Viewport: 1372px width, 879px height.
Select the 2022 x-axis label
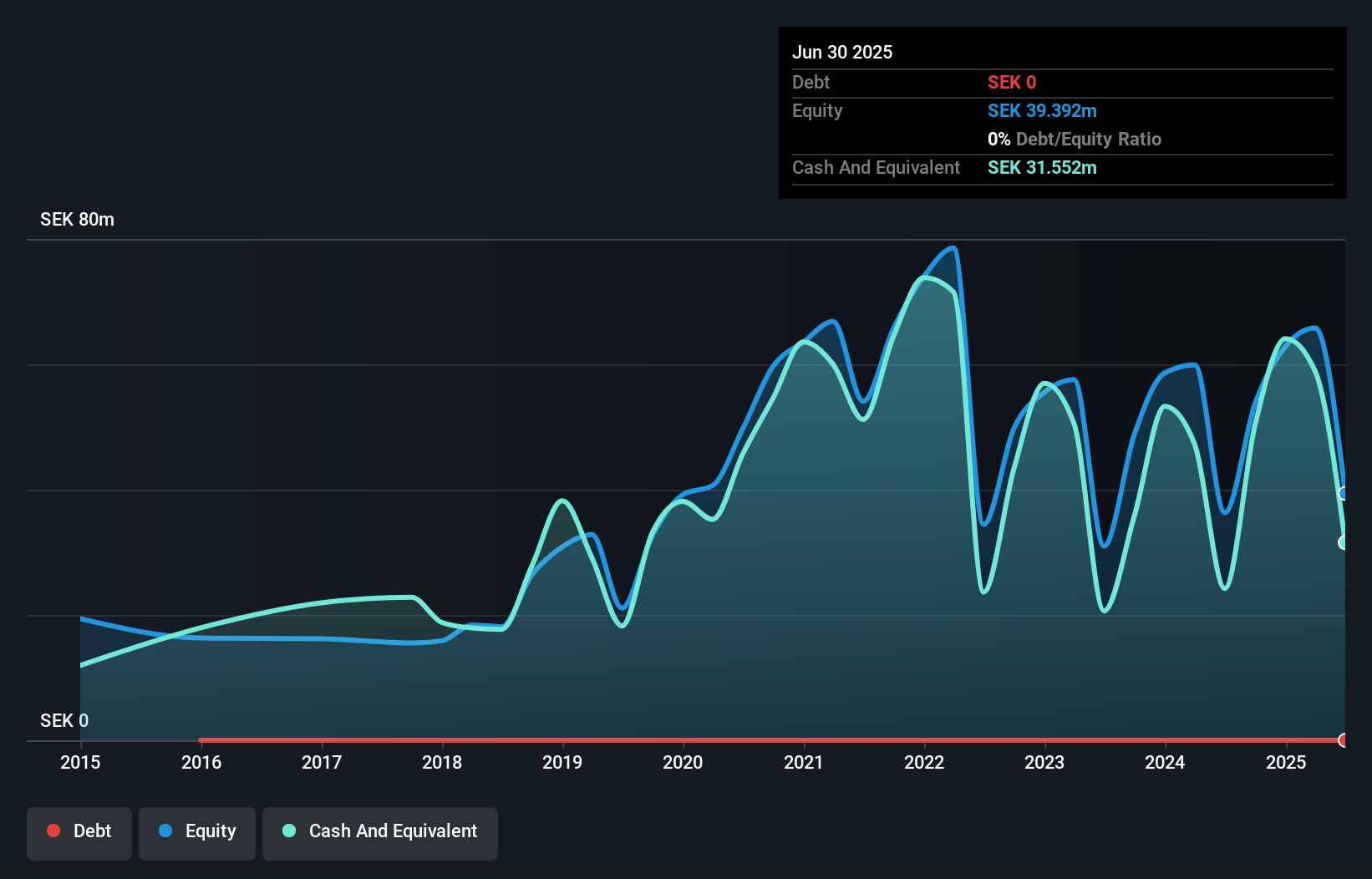(924, 762)
